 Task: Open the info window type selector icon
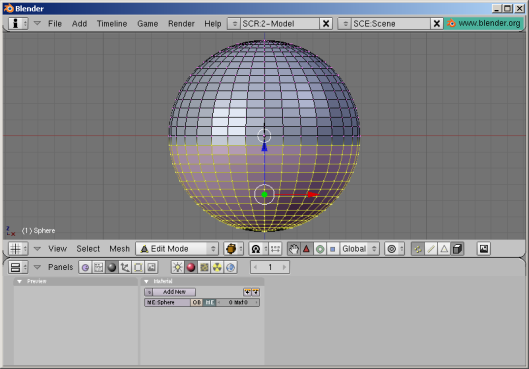18,24
